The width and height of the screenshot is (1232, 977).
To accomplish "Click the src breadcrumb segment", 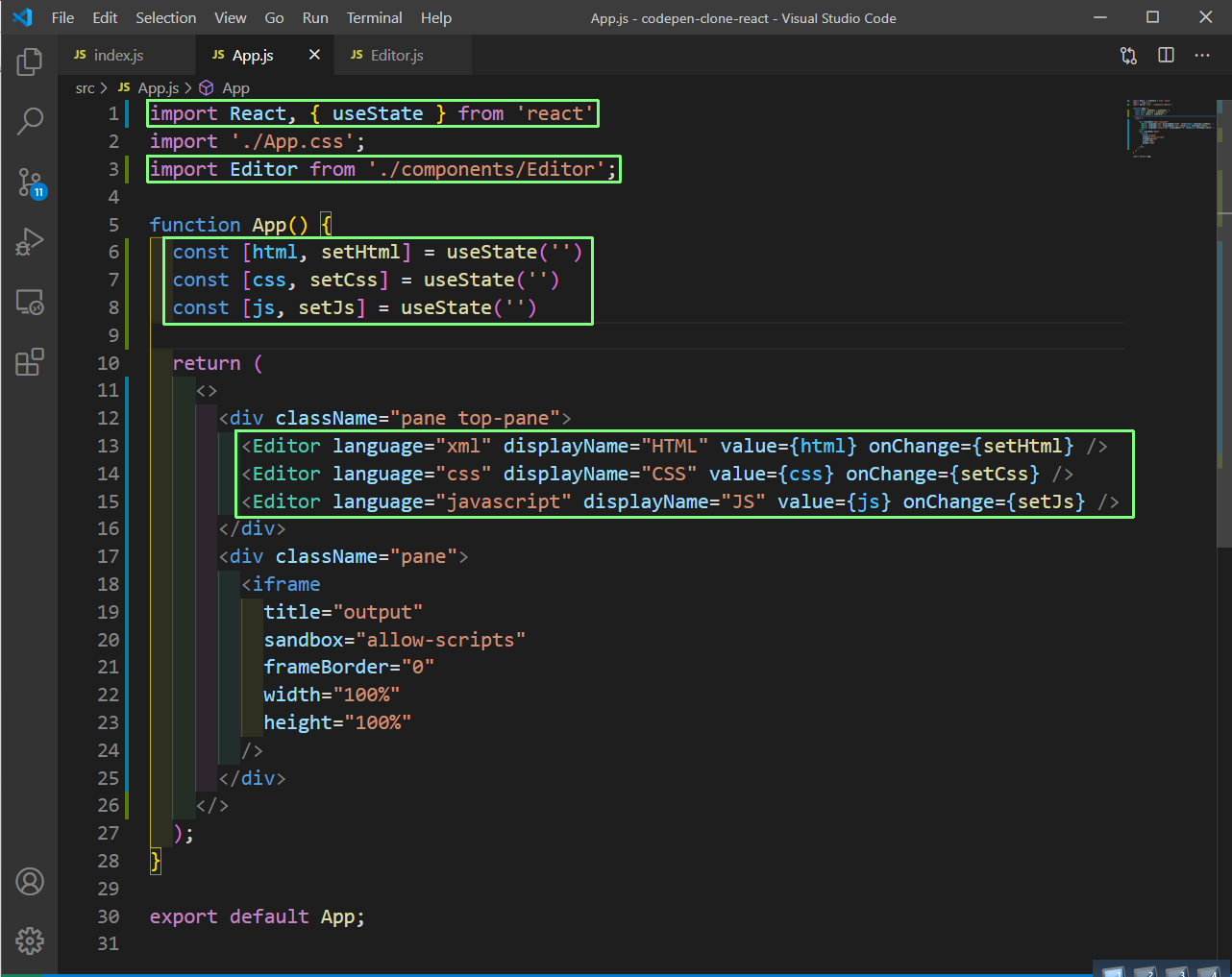I will 85,88.
